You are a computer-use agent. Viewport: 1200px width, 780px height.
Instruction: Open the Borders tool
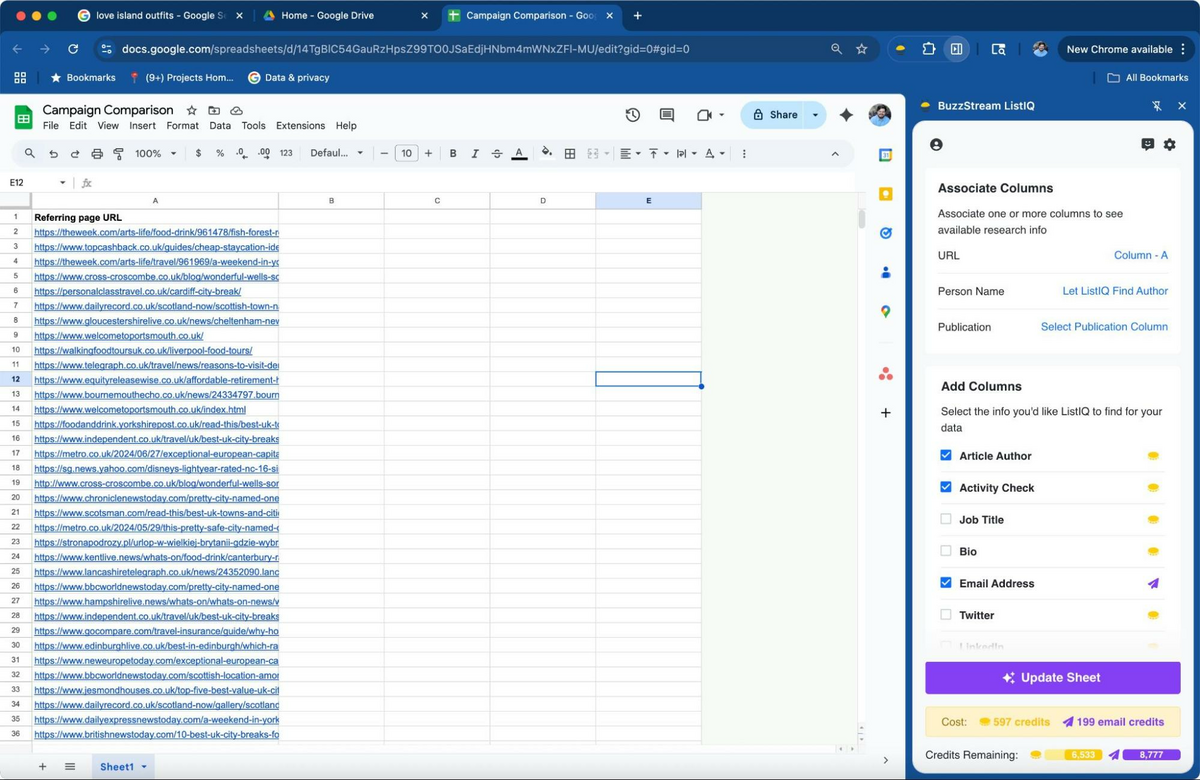coord(570,153)
